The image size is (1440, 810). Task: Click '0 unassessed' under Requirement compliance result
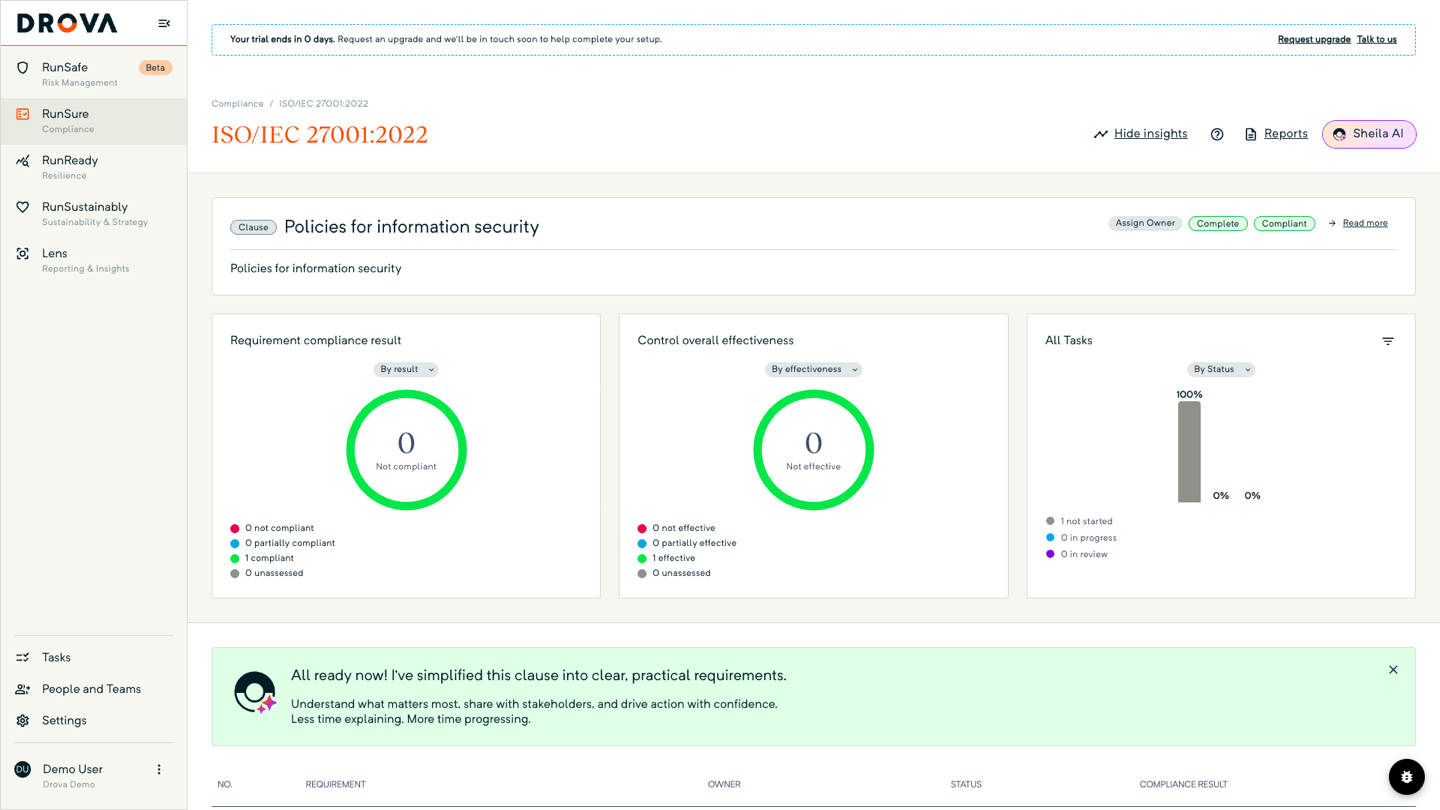click(274, 573)
